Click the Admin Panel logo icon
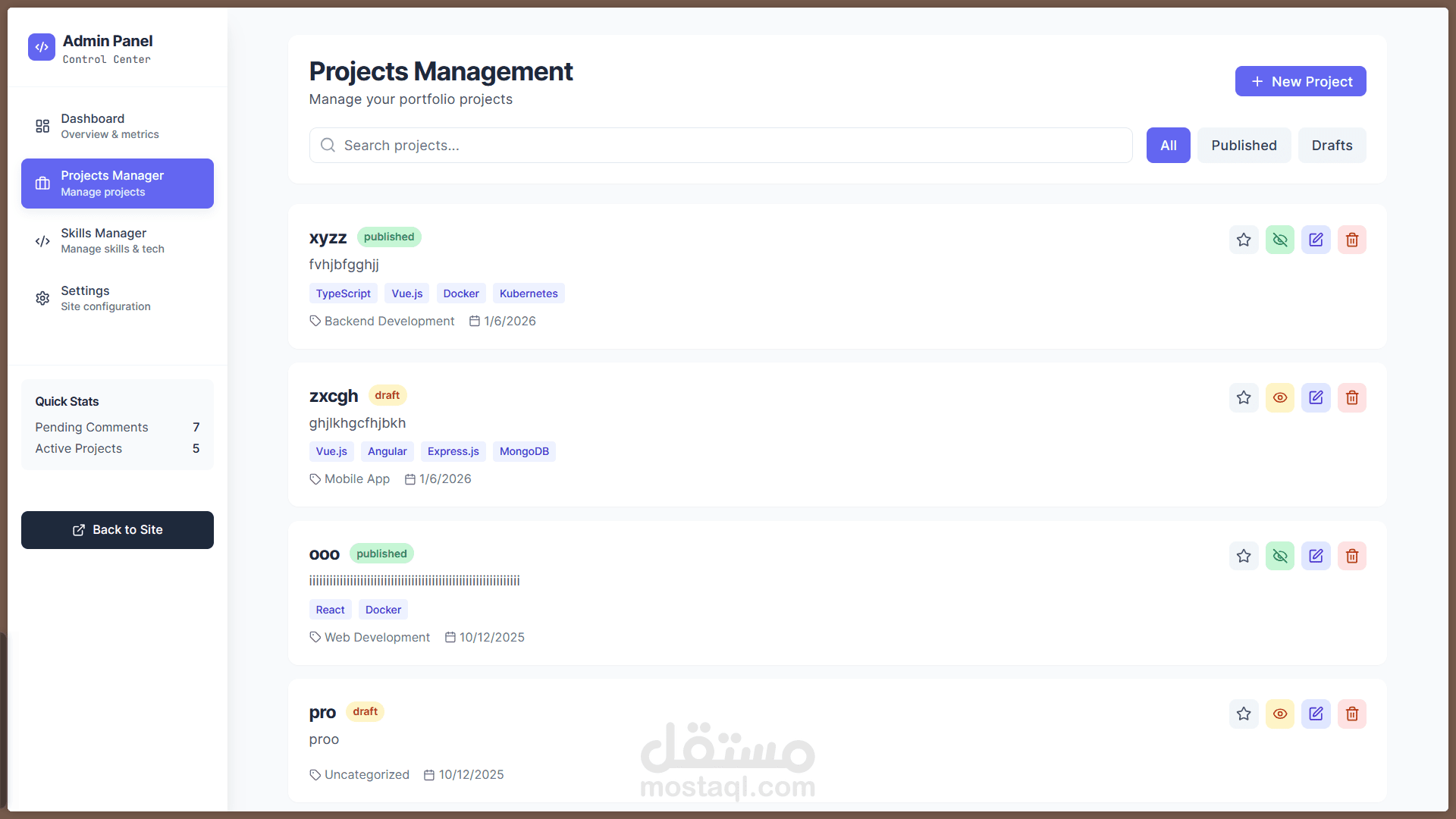Viewport: 1456px width, 819px height. pos(42,47)
